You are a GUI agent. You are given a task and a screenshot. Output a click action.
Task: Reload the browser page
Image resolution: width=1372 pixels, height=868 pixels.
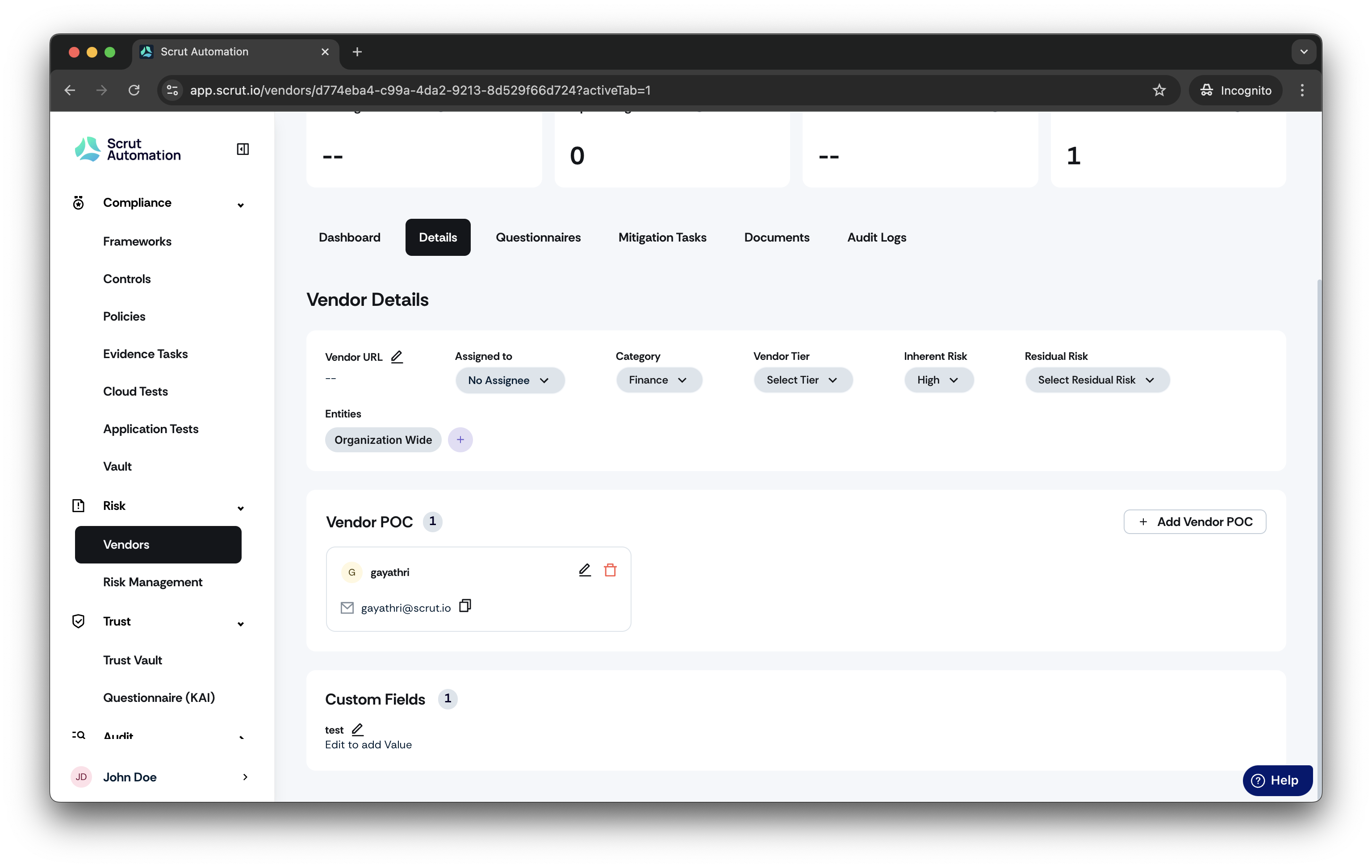click(134, 90)
